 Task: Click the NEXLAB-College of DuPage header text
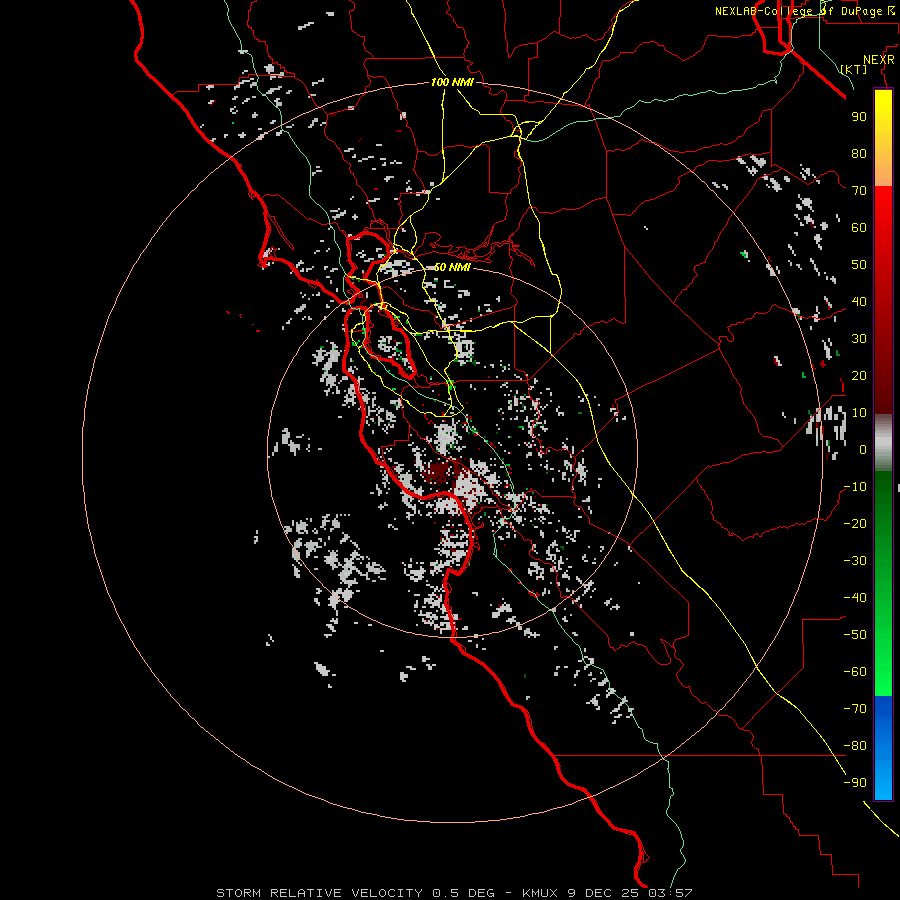pyautogui.click(x=804, y=11)
